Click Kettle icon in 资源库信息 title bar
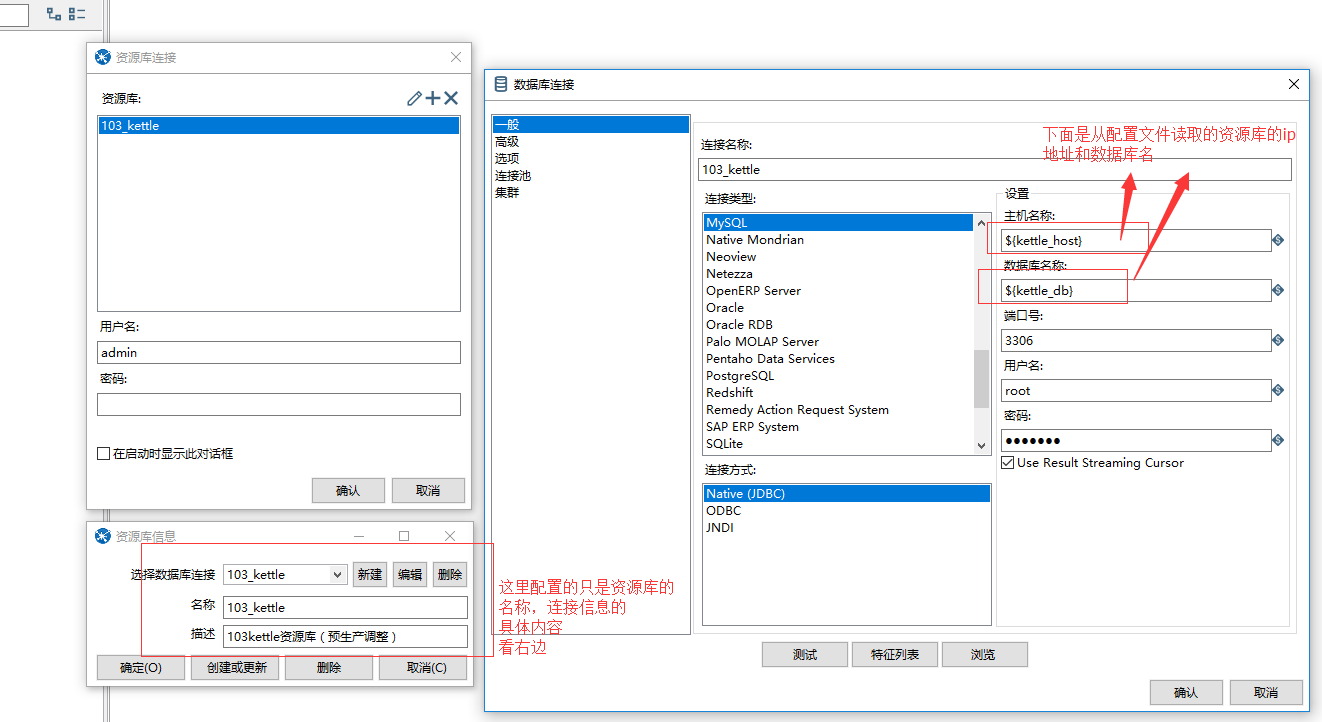This screenshot has width=1322, height=722. point(102,536)
